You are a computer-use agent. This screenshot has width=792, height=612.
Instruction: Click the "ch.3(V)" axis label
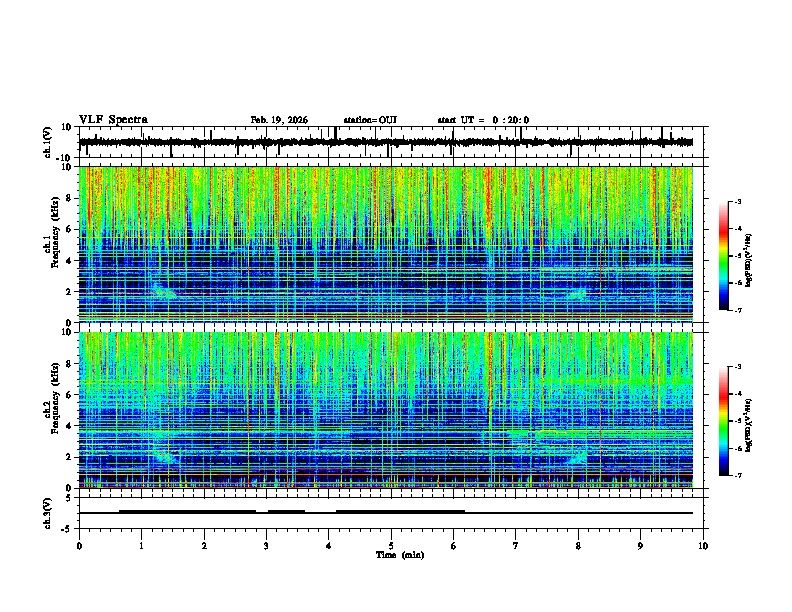(48, 513)
